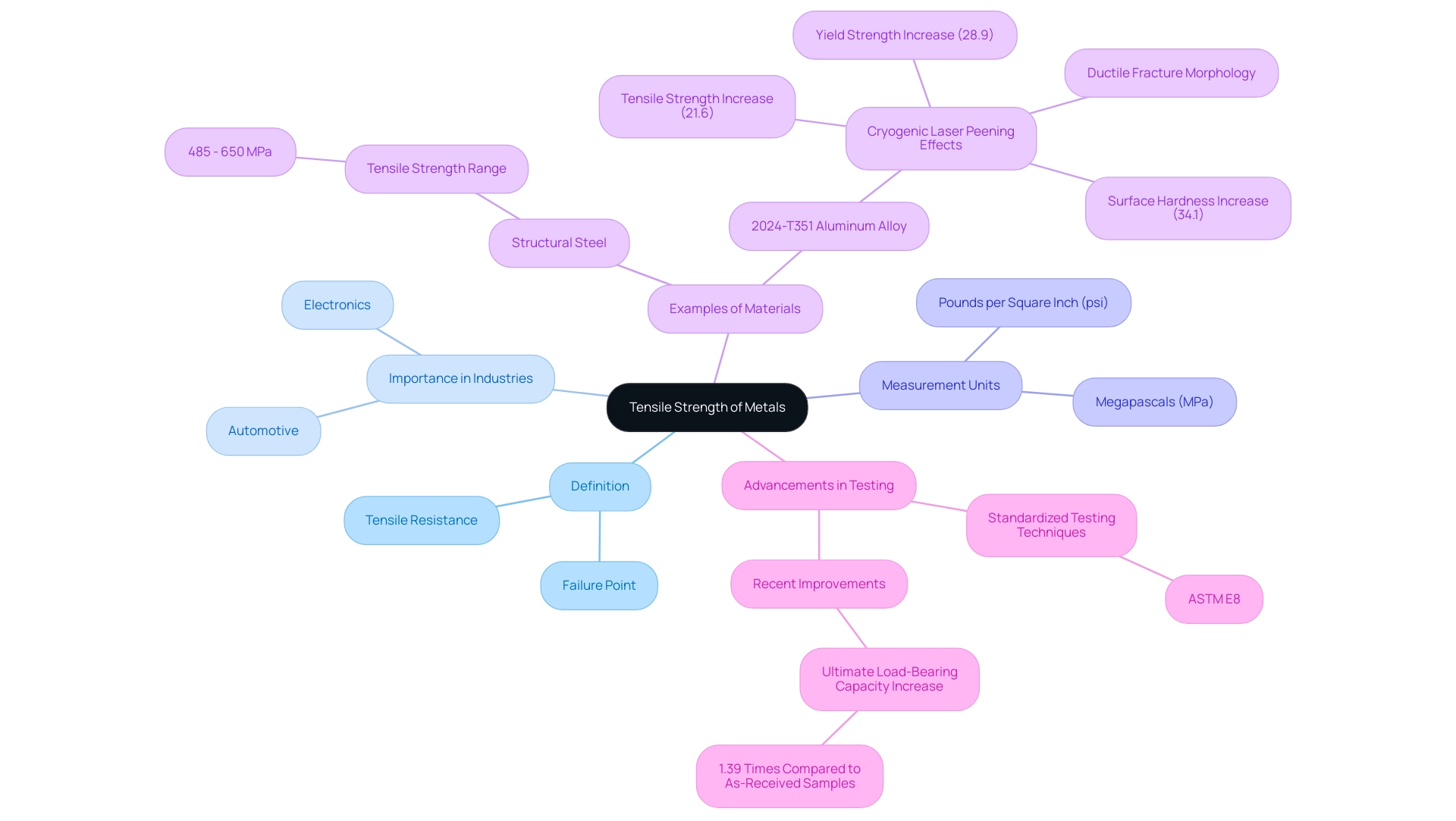Select the Definition node
Image resolution: width=1456 pixels, height=821 pixels.
click(599, 485)
